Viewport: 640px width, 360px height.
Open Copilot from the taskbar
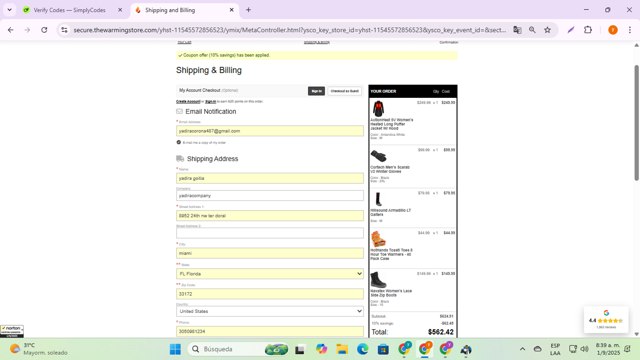[321, 349]
